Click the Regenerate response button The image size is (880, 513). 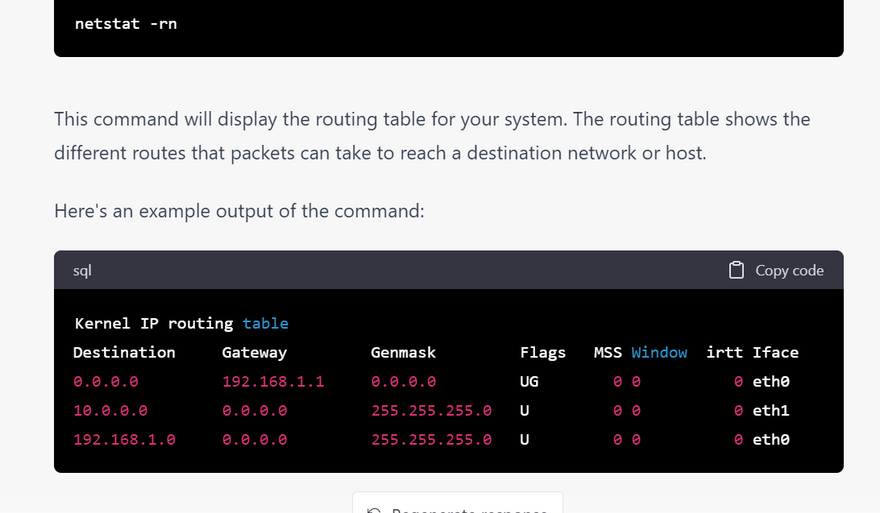pos(457,506)
